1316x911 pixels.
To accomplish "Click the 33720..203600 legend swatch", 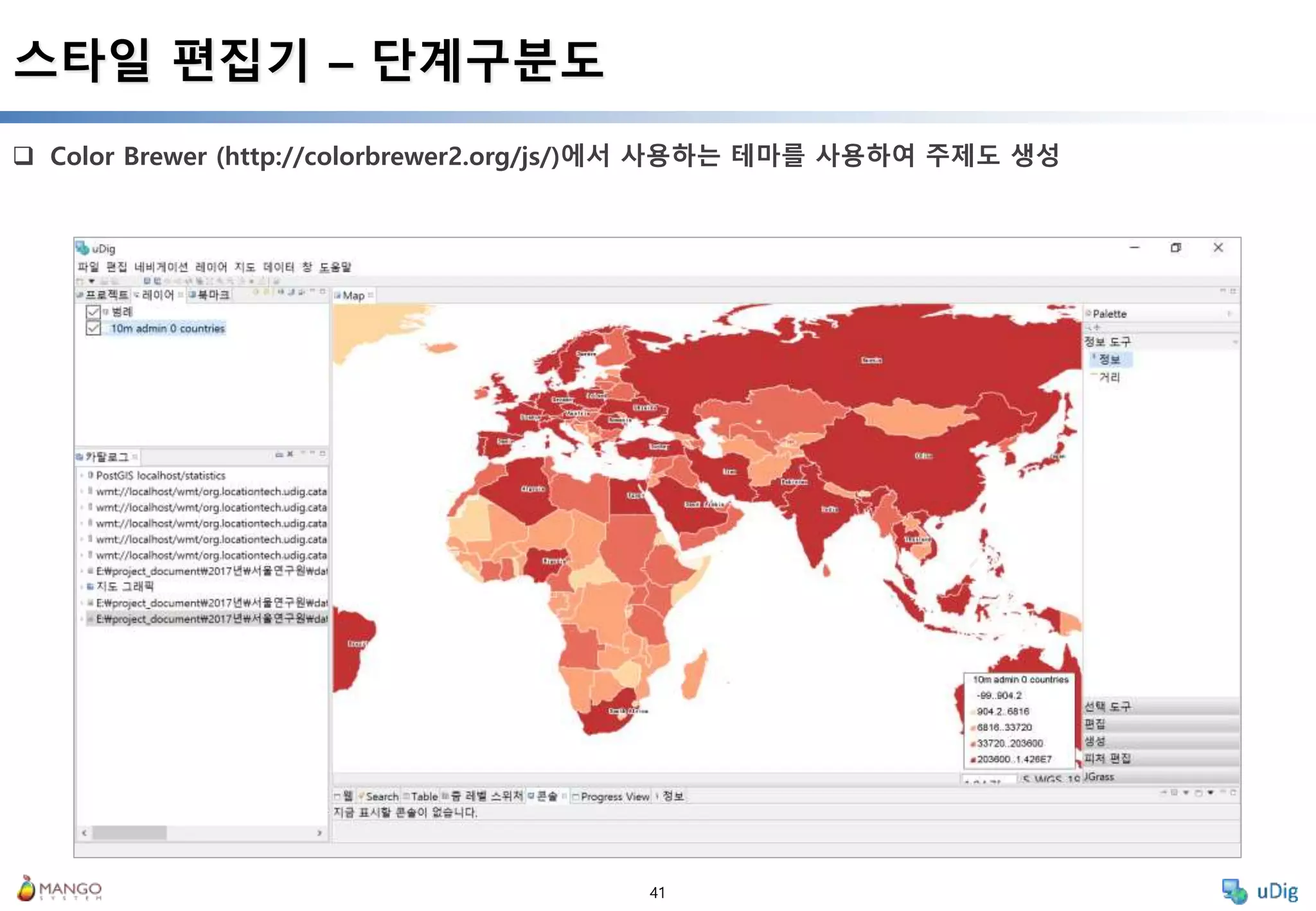I will pyautogui.click(x=973, y=744).
